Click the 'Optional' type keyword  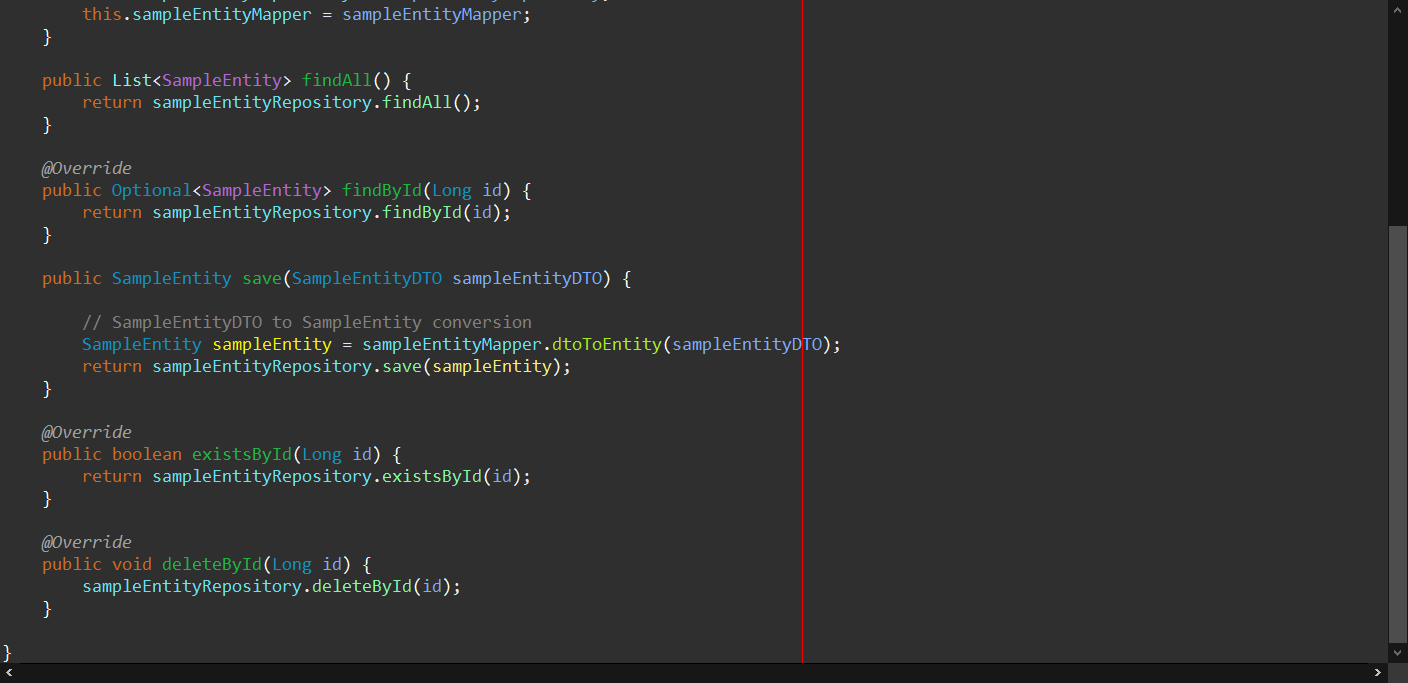point(152,190)
